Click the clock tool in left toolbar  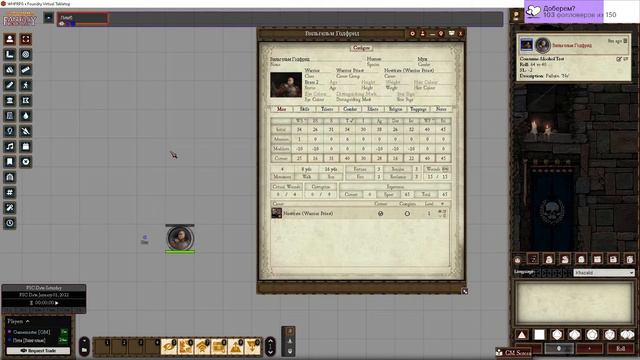[10, 223]
